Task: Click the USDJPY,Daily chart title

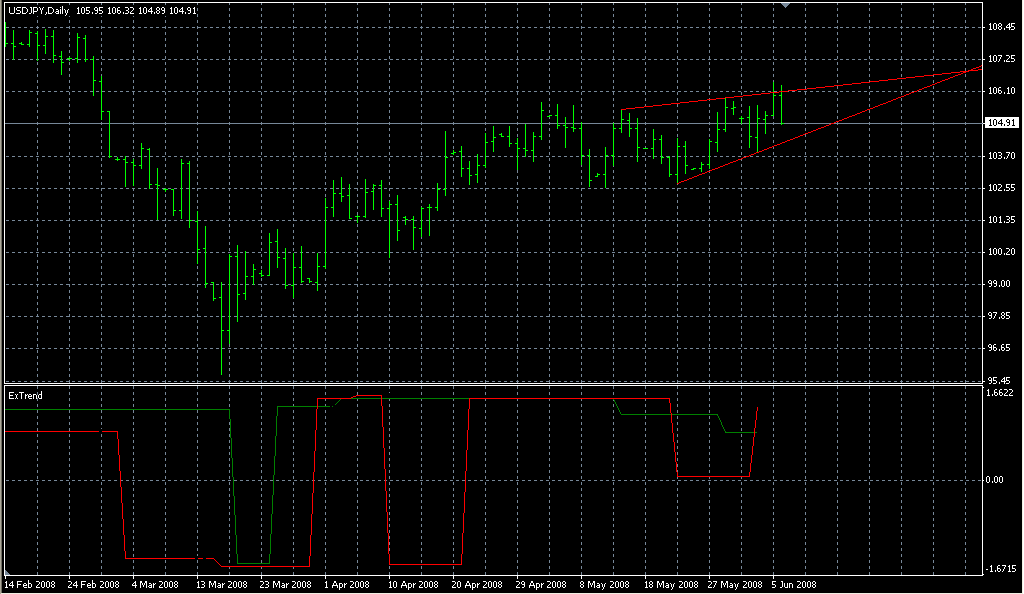Action: coord(39,10)
